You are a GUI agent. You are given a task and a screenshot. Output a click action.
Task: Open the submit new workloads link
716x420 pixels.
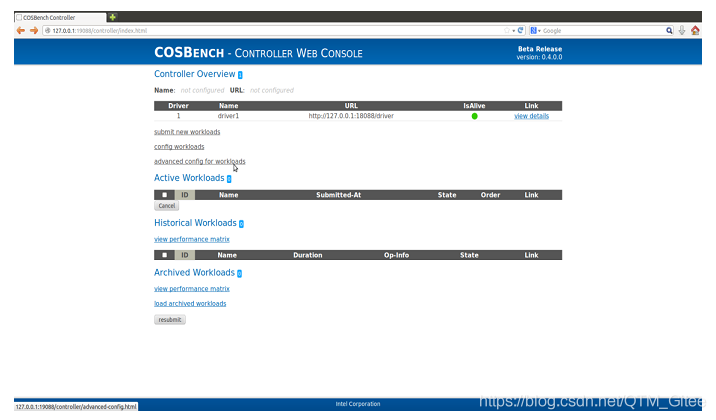click(x=187, y=132)
